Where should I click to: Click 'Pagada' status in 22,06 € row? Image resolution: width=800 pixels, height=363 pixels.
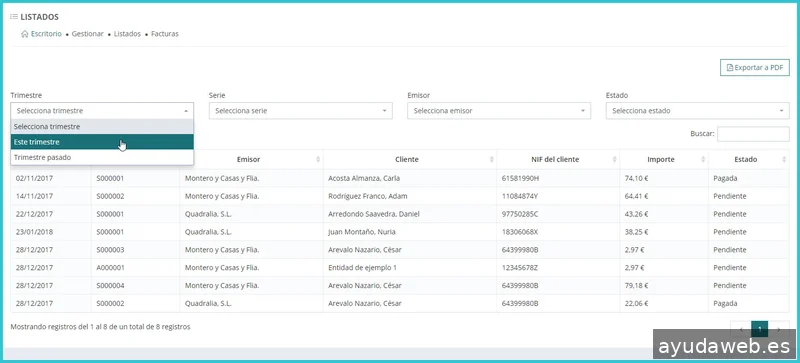pyautogui.click(x=726, y=303)
